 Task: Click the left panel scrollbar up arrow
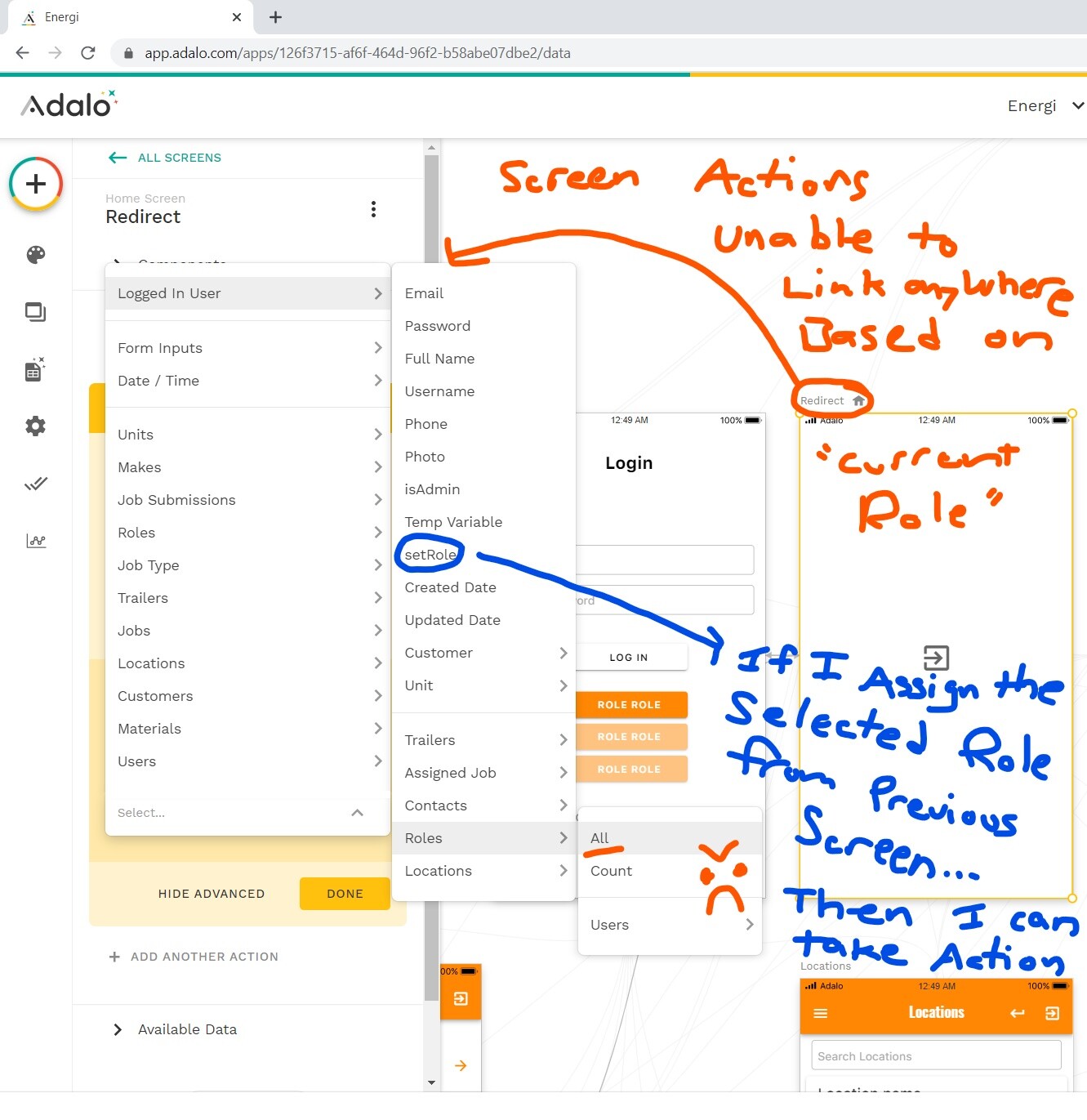(x=431, y=148)
